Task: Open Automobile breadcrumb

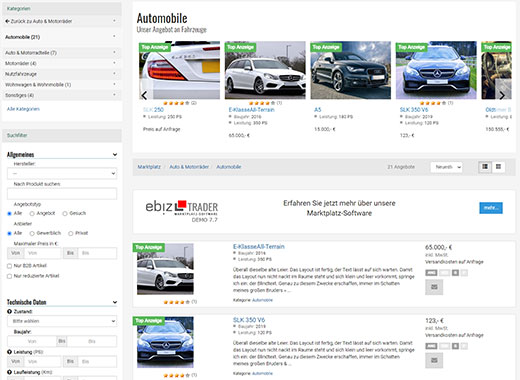Action: coord(229,167)
